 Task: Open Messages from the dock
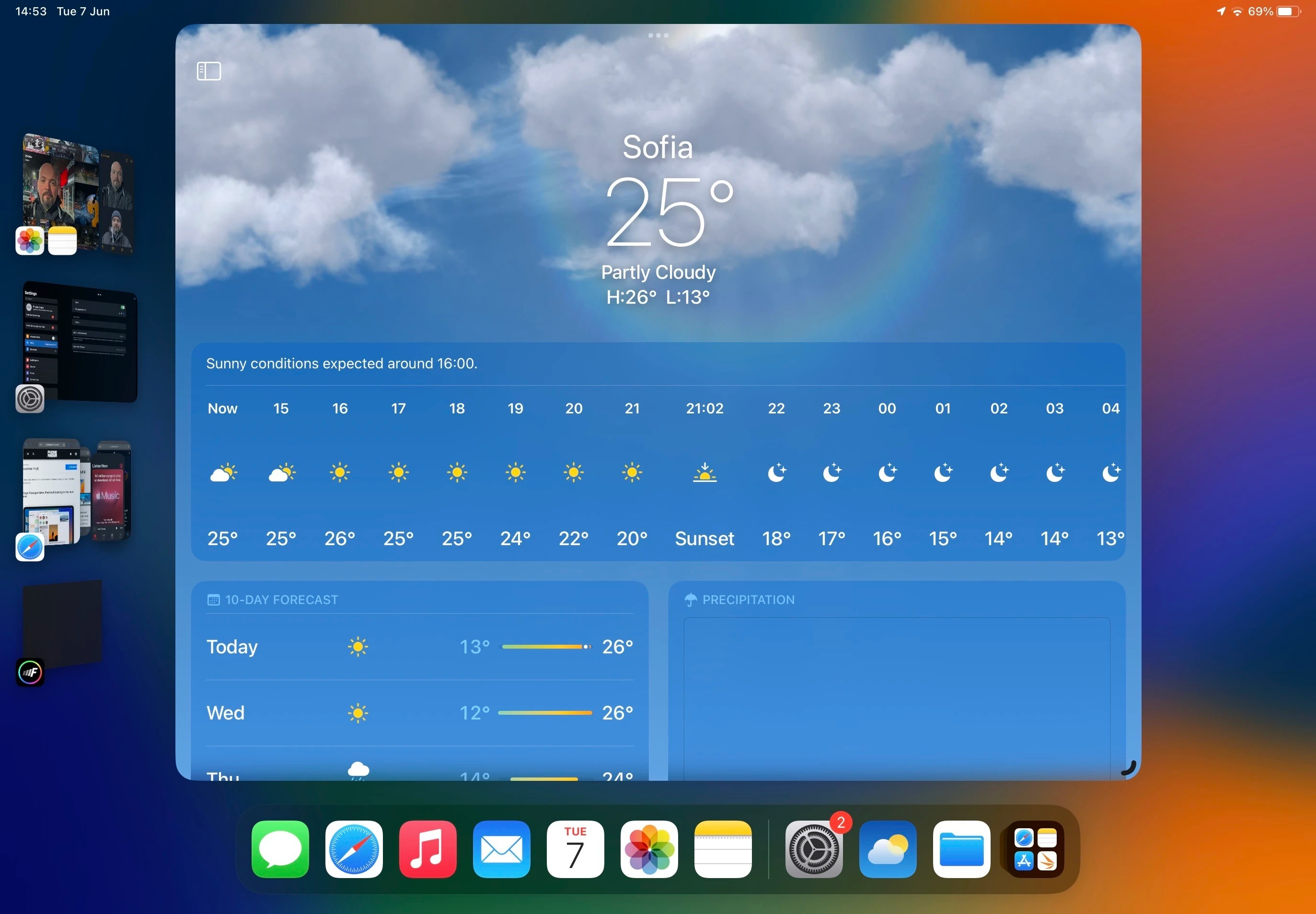[280, 849]
